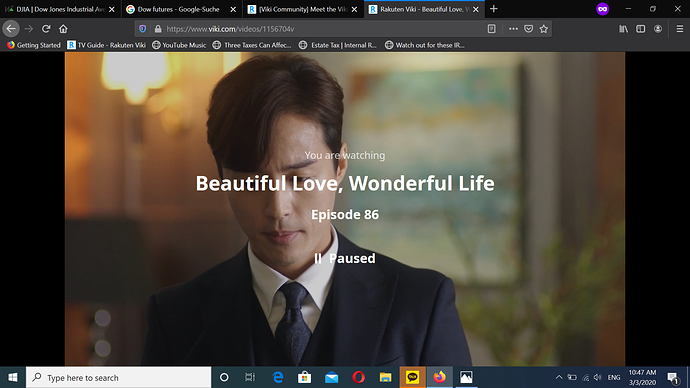Open TV Guide - Rakuten Viki bookmark
Image resolution: width=690 pixels, height=388 pixels.
coord(106,45)
